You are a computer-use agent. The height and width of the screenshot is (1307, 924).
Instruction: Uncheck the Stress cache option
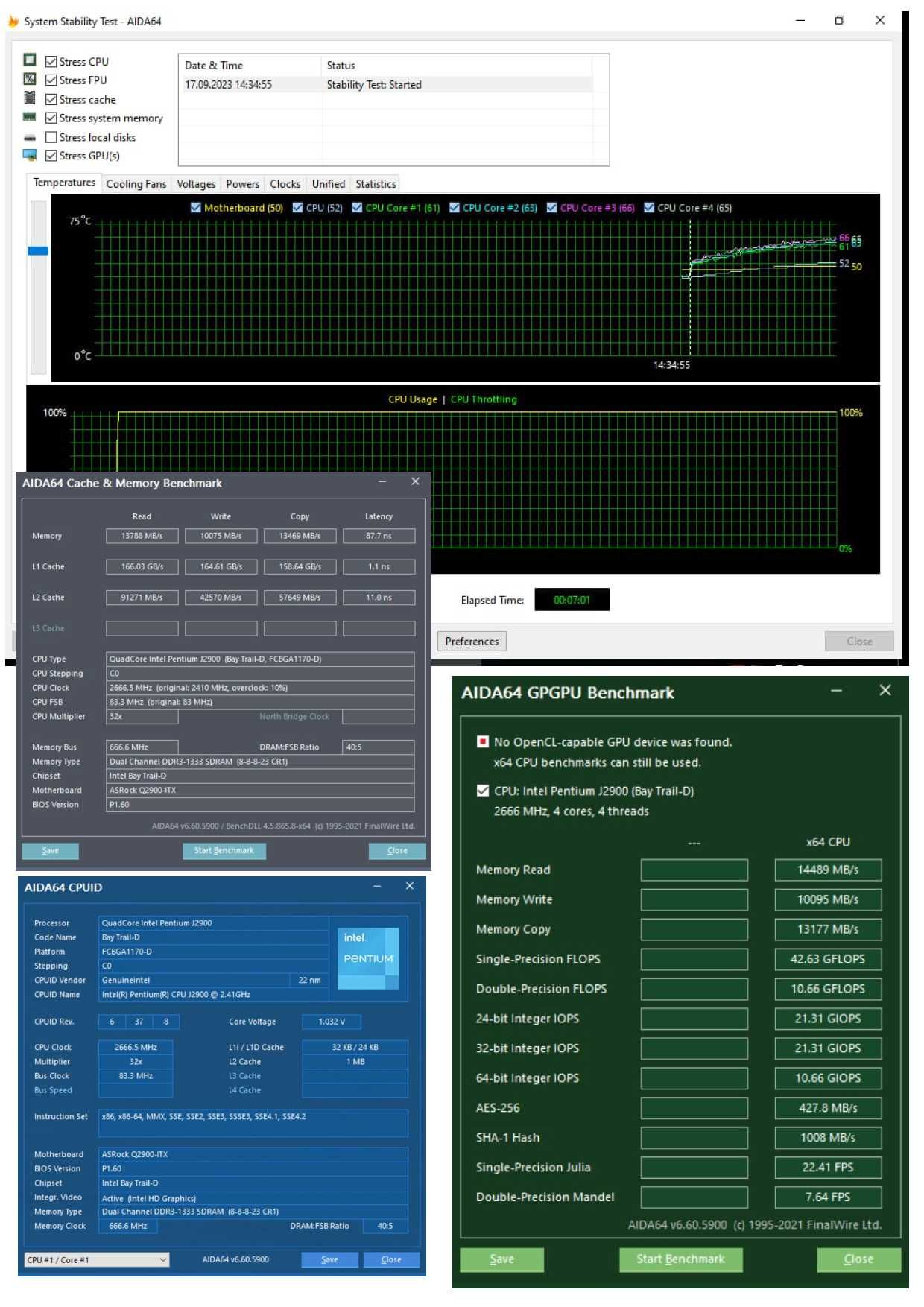[51, 99]
